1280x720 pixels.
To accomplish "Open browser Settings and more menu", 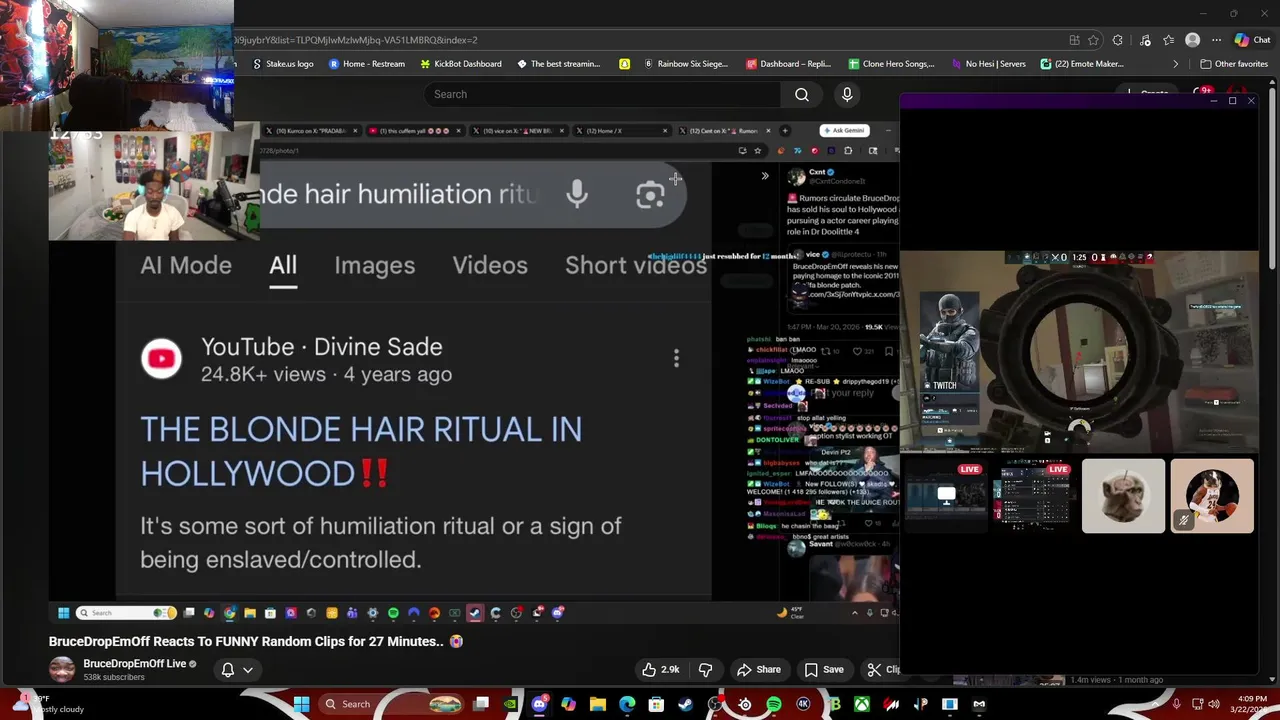I will point(1216,40).
